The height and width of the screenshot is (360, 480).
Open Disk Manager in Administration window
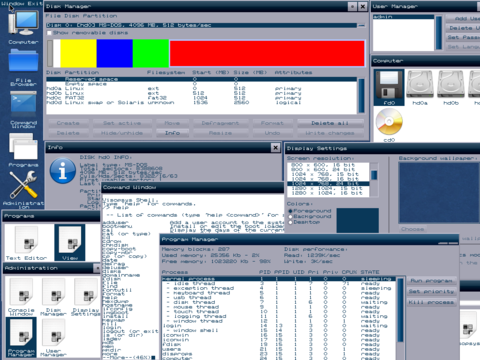(x=53, y=298)
